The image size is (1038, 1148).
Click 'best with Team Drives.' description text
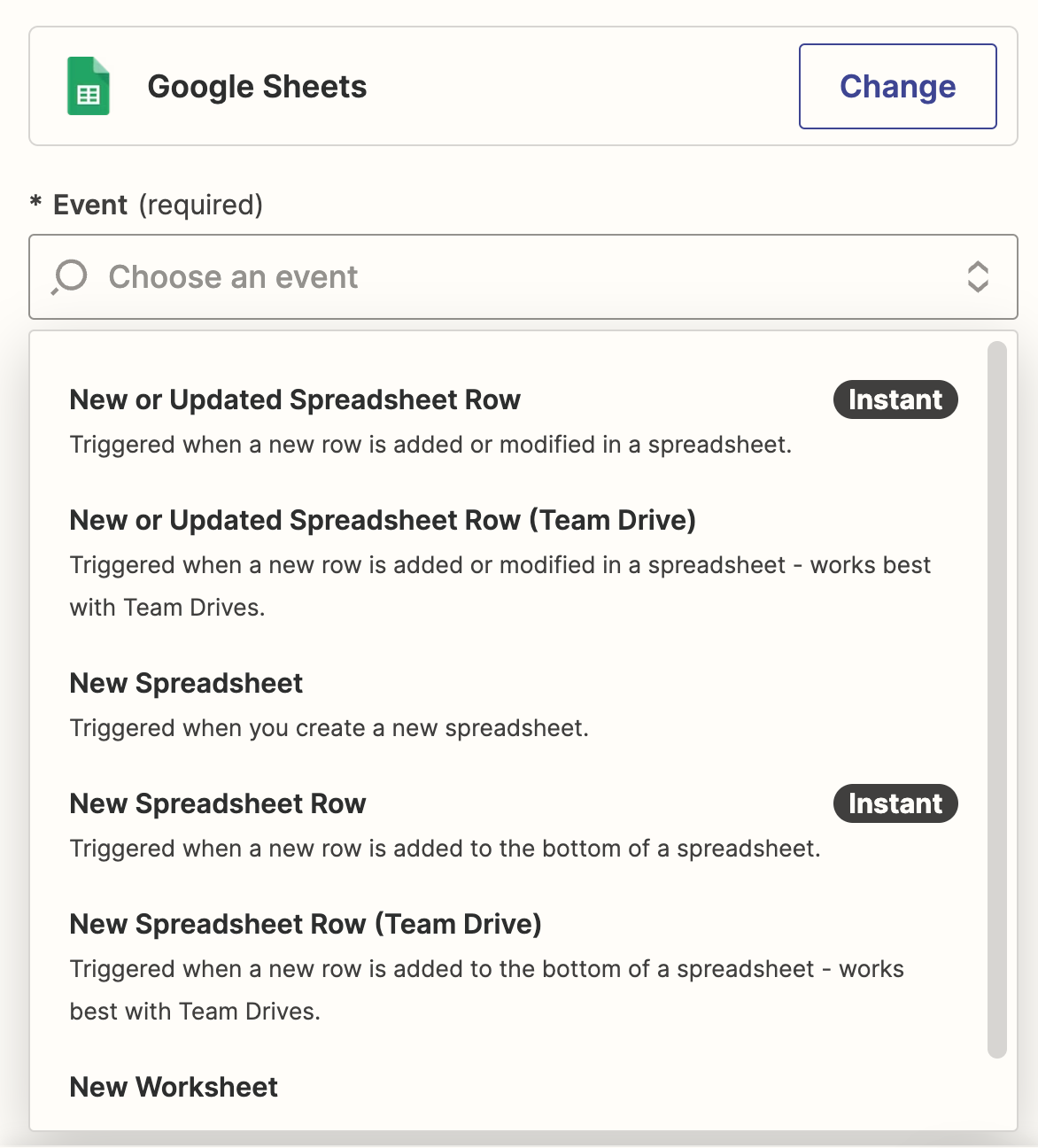195,1012
